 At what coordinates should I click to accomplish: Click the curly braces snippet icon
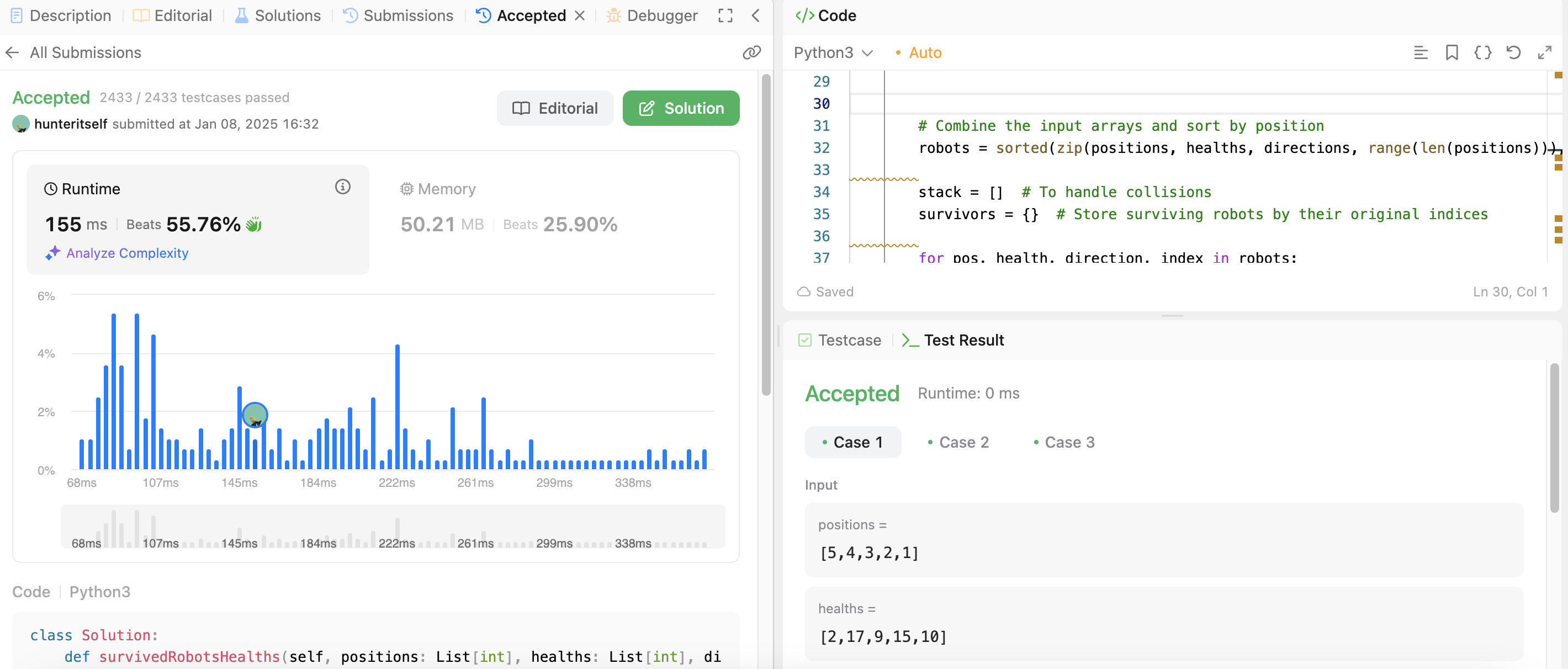click(1482, 53)
